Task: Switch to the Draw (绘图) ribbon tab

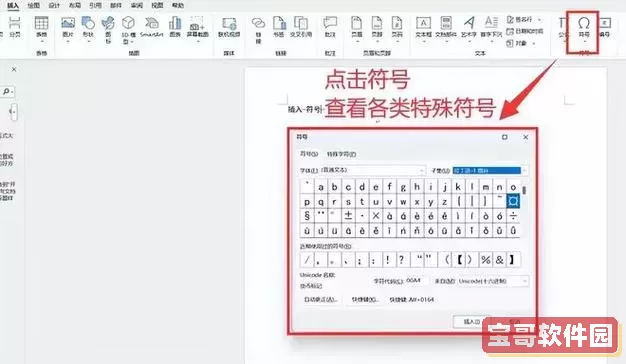Action: point(34,5)
